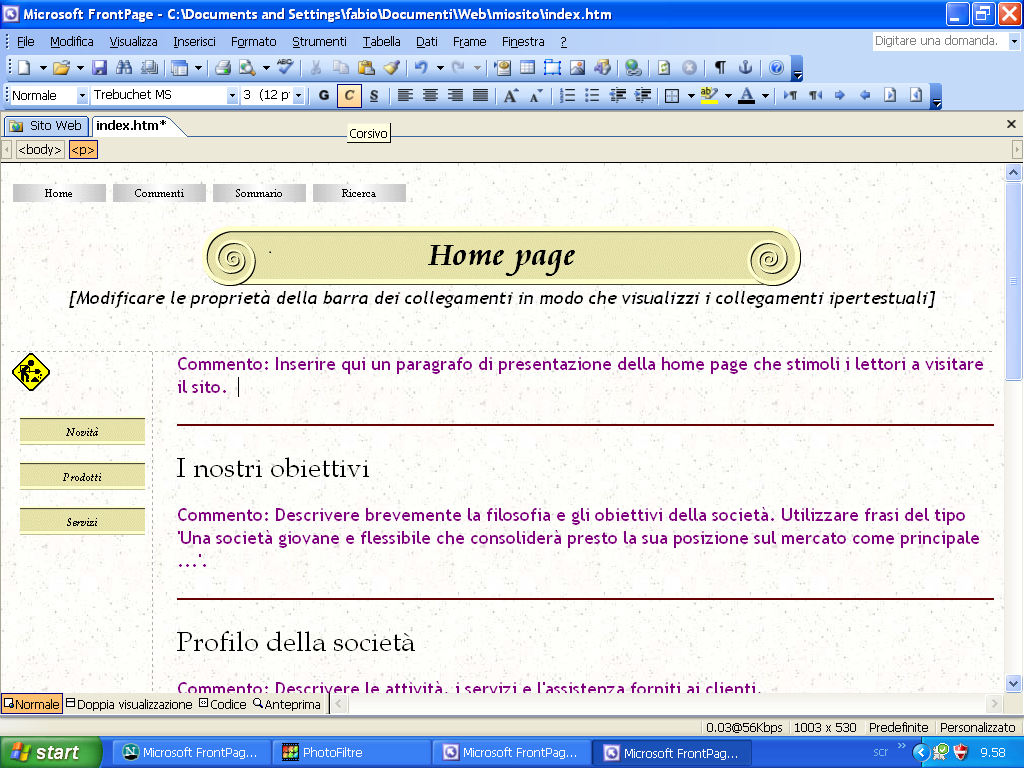Viewport: 1024px width, 768px height.
Task: Expand the Toggle Pane dropdown arrow
Action: 198,67
